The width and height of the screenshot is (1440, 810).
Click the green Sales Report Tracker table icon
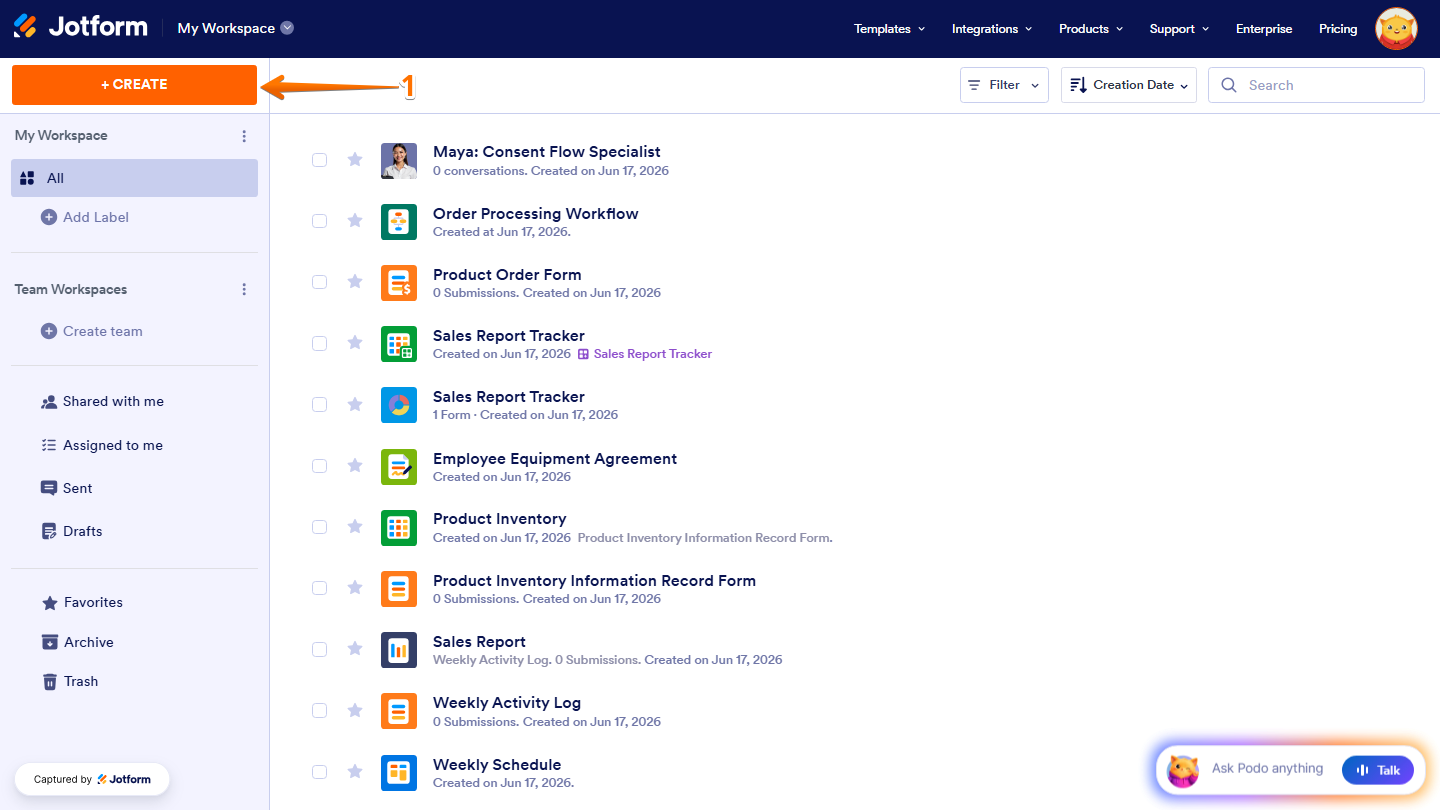[399, 344]
